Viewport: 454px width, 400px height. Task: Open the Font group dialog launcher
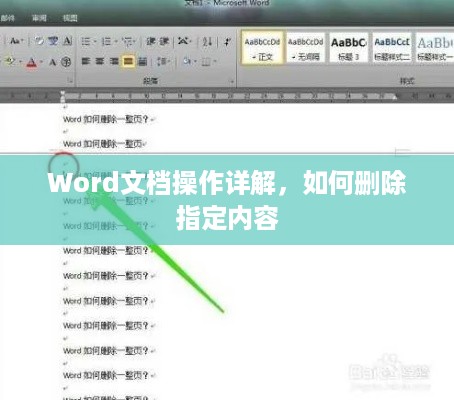(70, 80)
